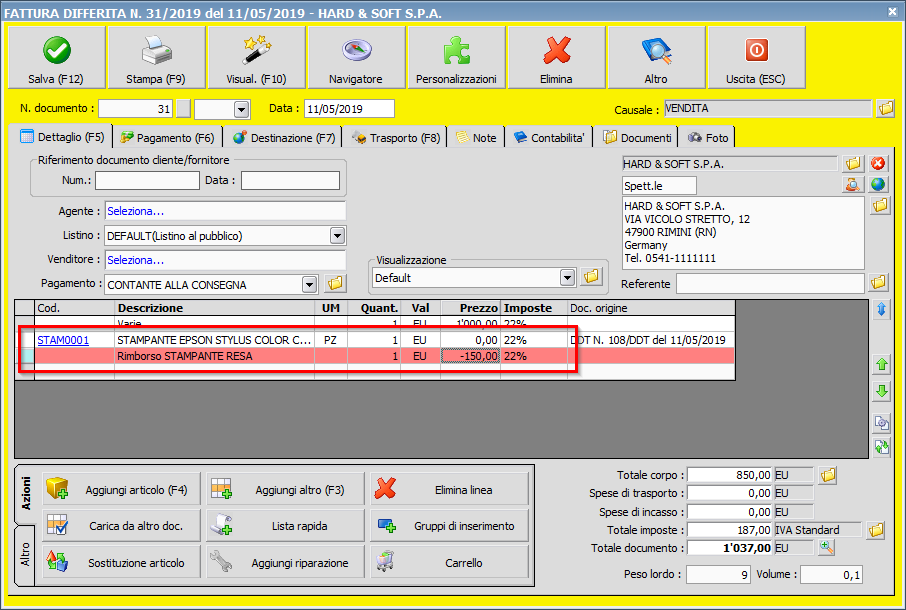Click the reference Num. input field
Screen dimensions: 906x610
(147, 180)
